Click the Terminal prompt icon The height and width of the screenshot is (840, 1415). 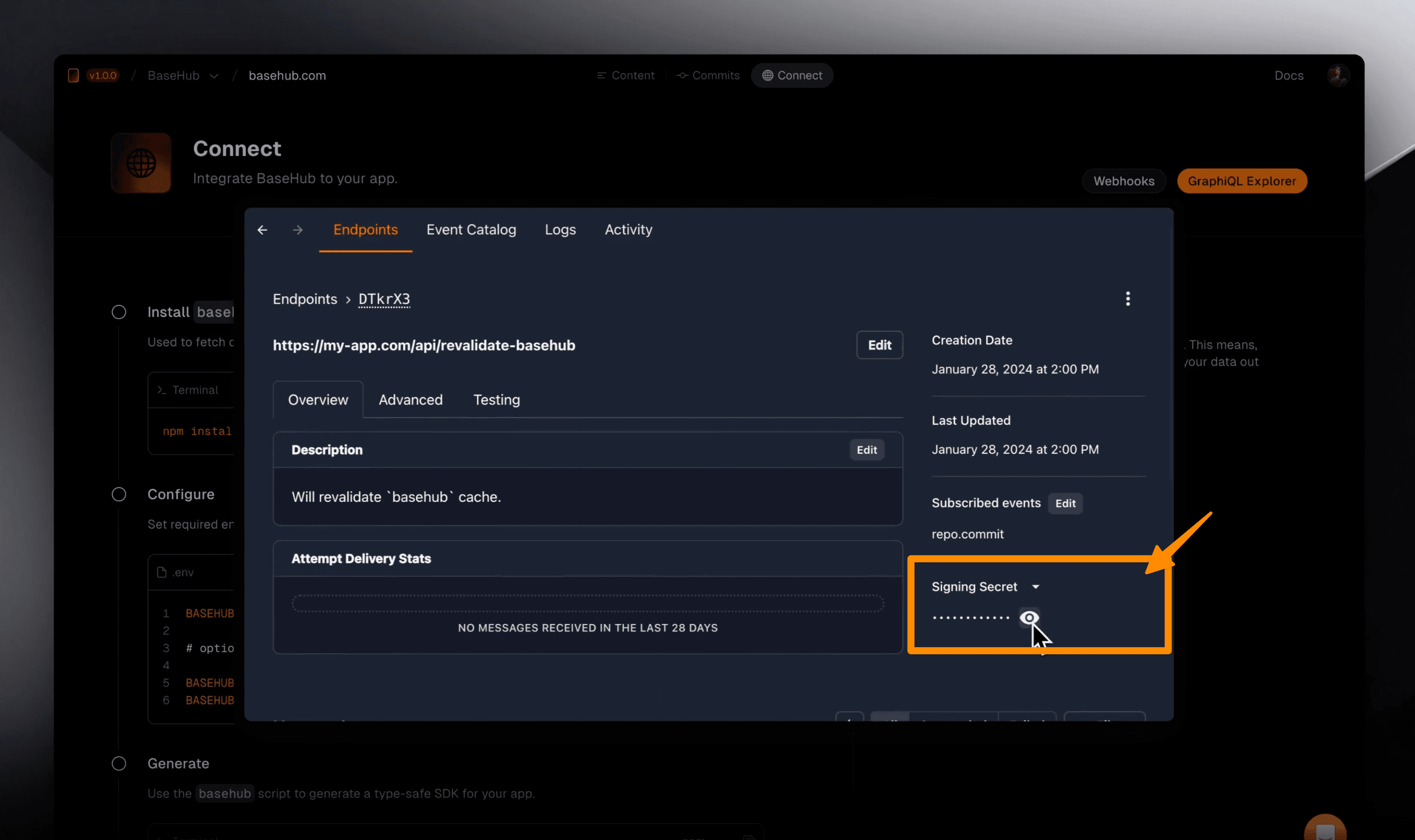point(162,390)
